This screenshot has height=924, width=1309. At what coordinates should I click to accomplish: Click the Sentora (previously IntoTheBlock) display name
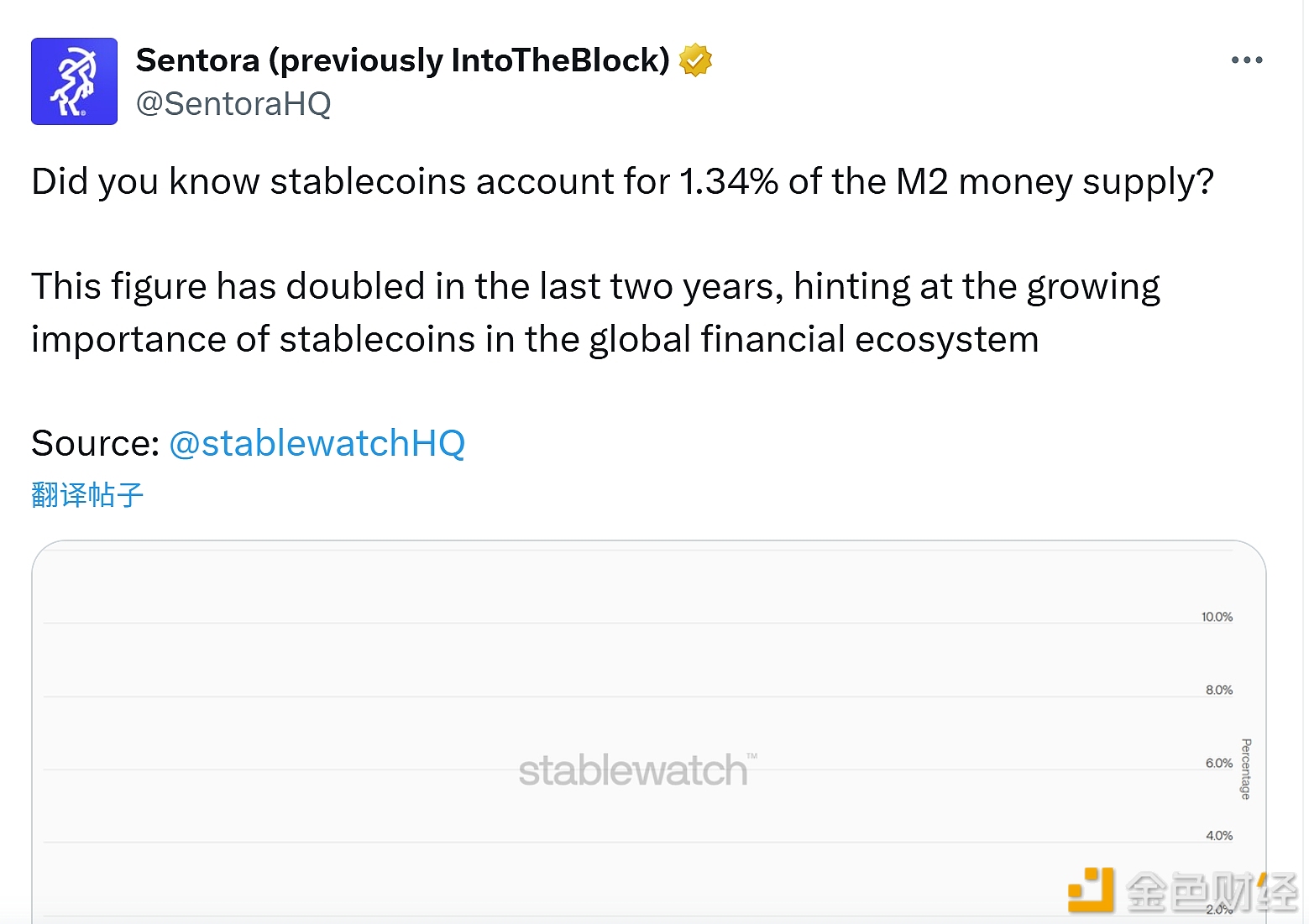(x=402, y=60)
